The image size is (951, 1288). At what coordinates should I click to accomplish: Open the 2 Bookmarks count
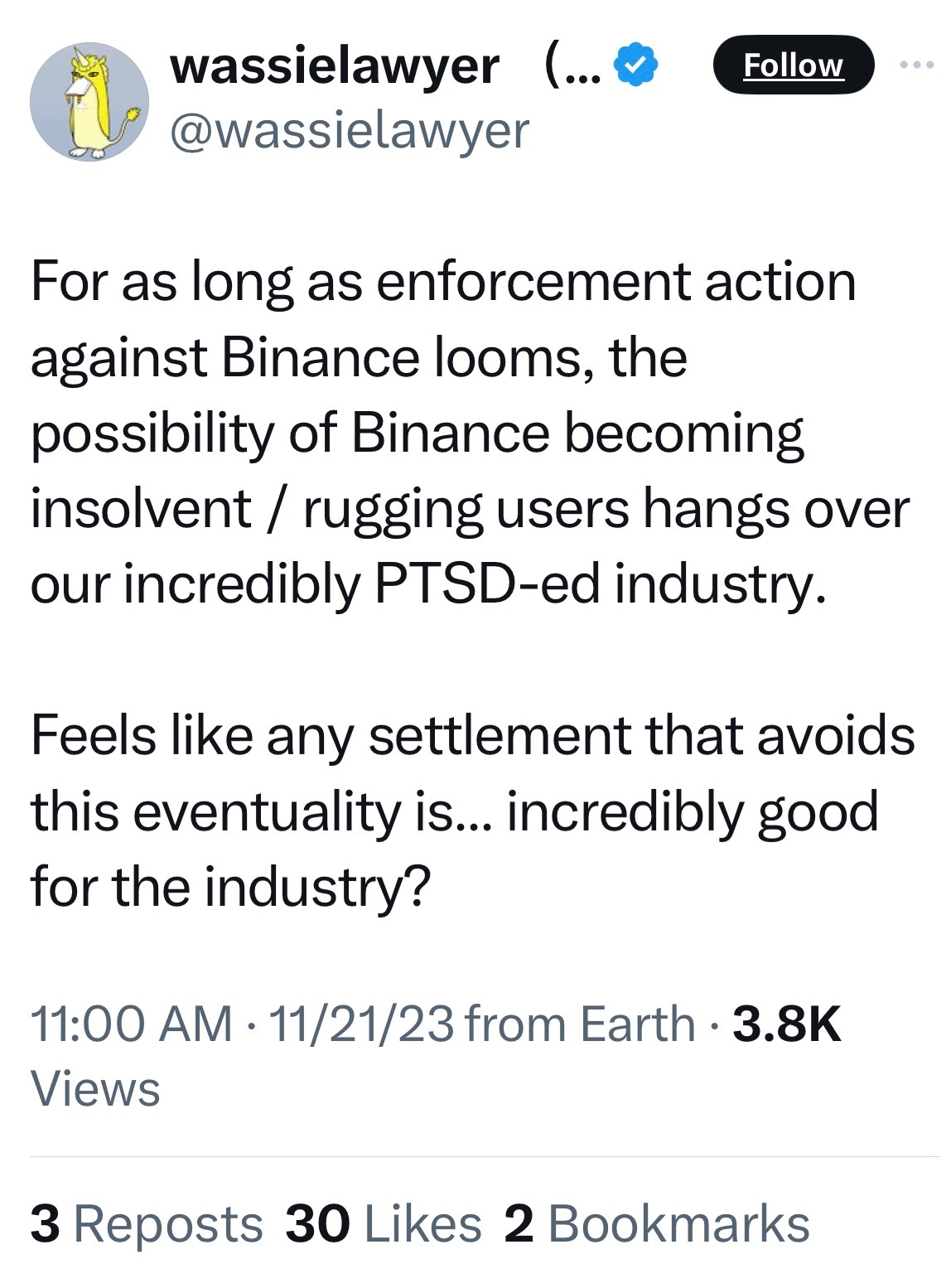tap(656, 1224)
